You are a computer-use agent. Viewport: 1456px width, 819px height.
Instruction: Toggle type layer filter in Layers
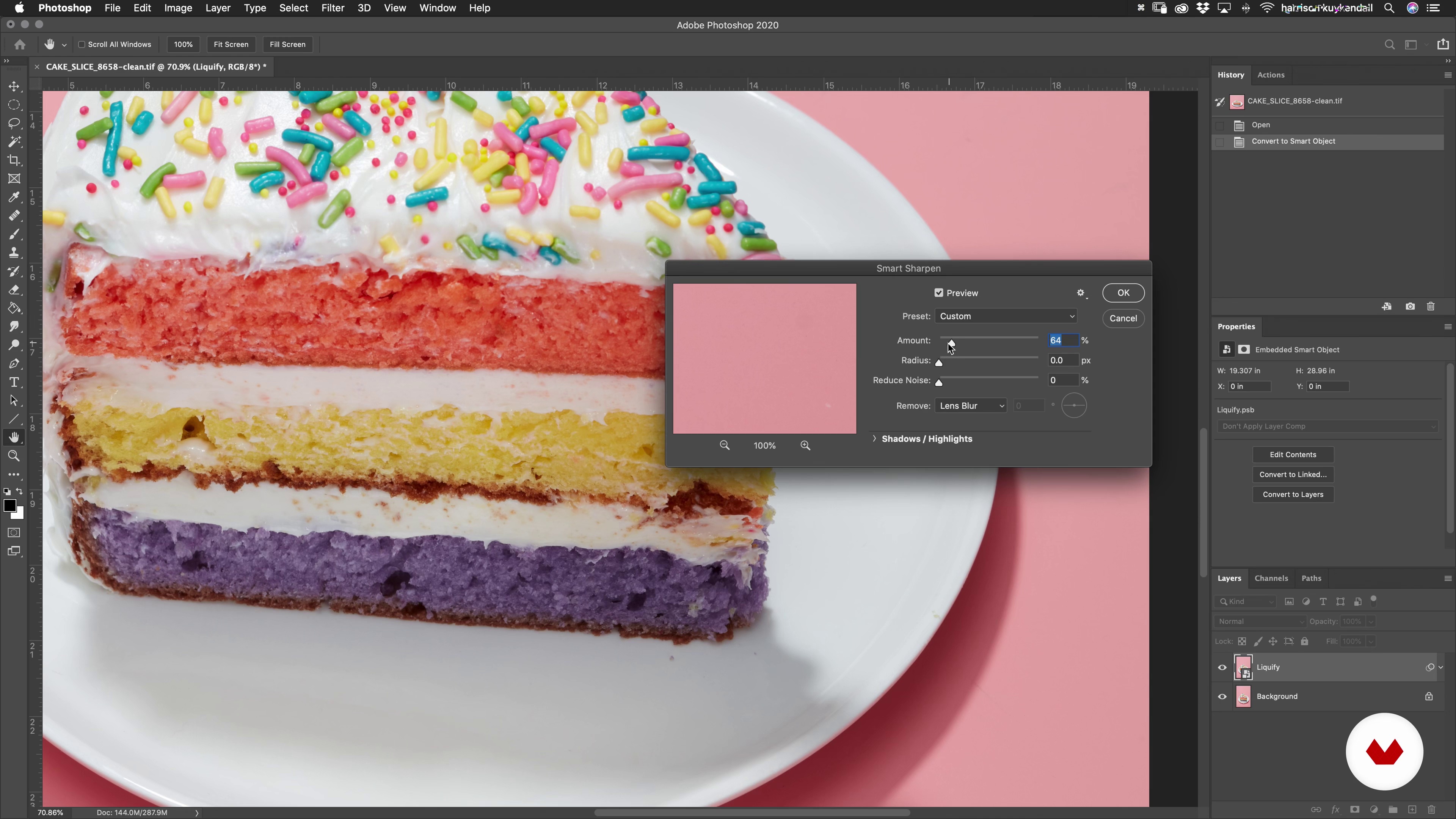tap(1323, 601)
